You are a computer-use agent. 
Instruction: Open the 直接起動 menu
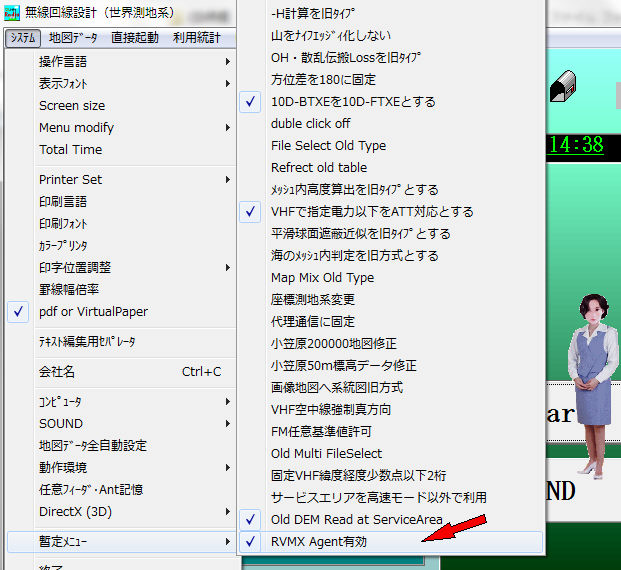coord(134,38)
